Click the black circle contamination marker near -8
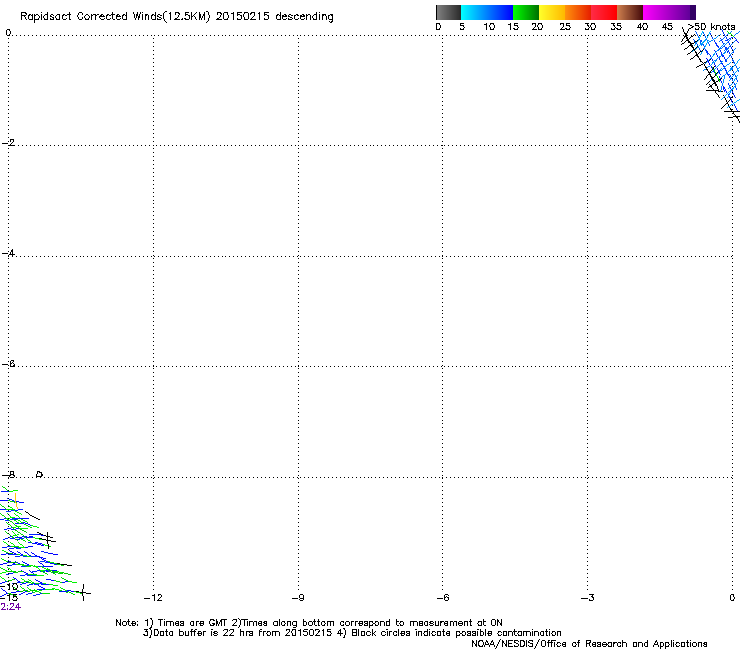This screenshot has height=650, width=740. click(x=40, y=474)
